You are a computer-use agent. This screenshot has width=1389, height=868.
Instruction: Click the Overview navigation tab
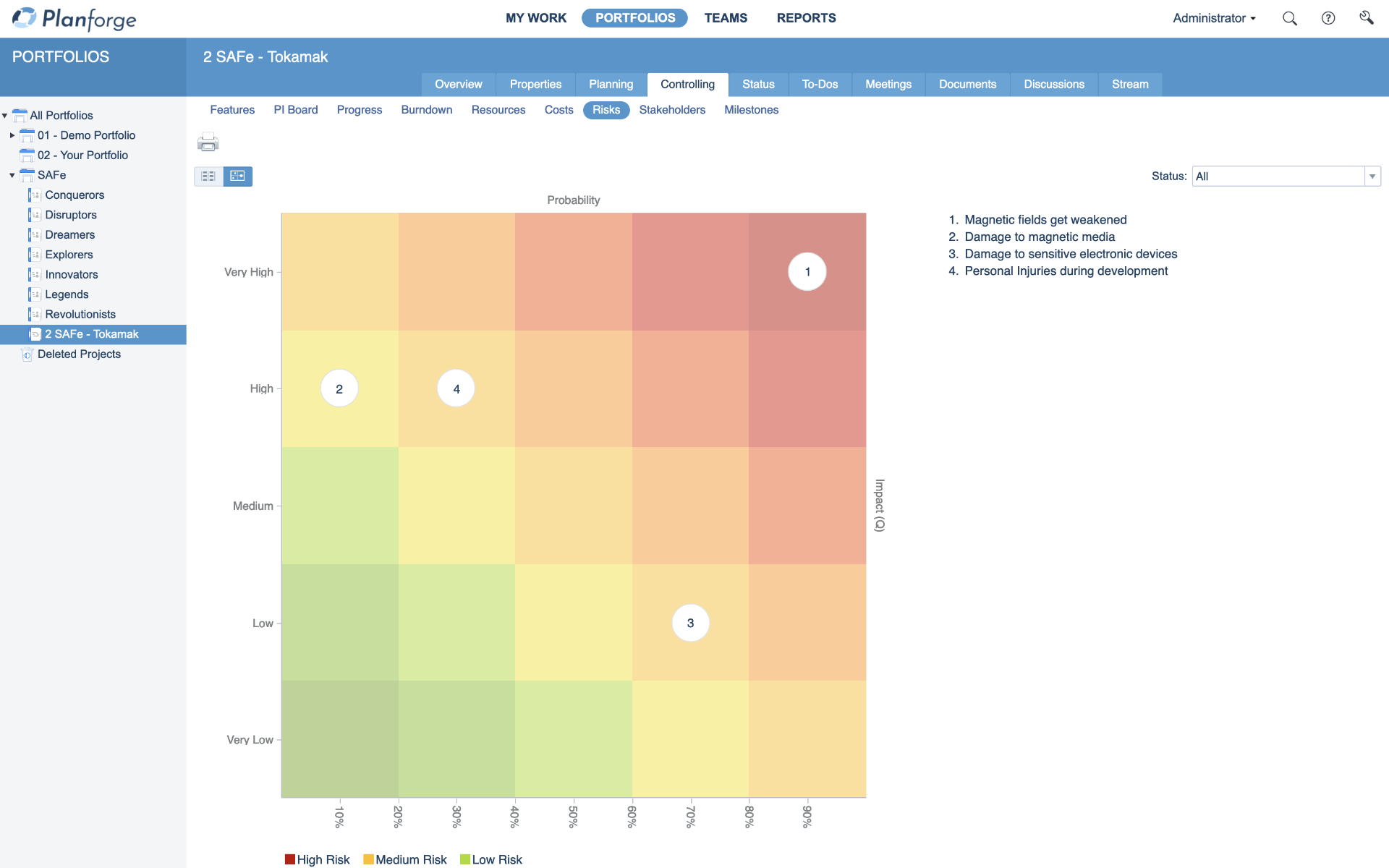pyautogui.click(x=457, y=84)
